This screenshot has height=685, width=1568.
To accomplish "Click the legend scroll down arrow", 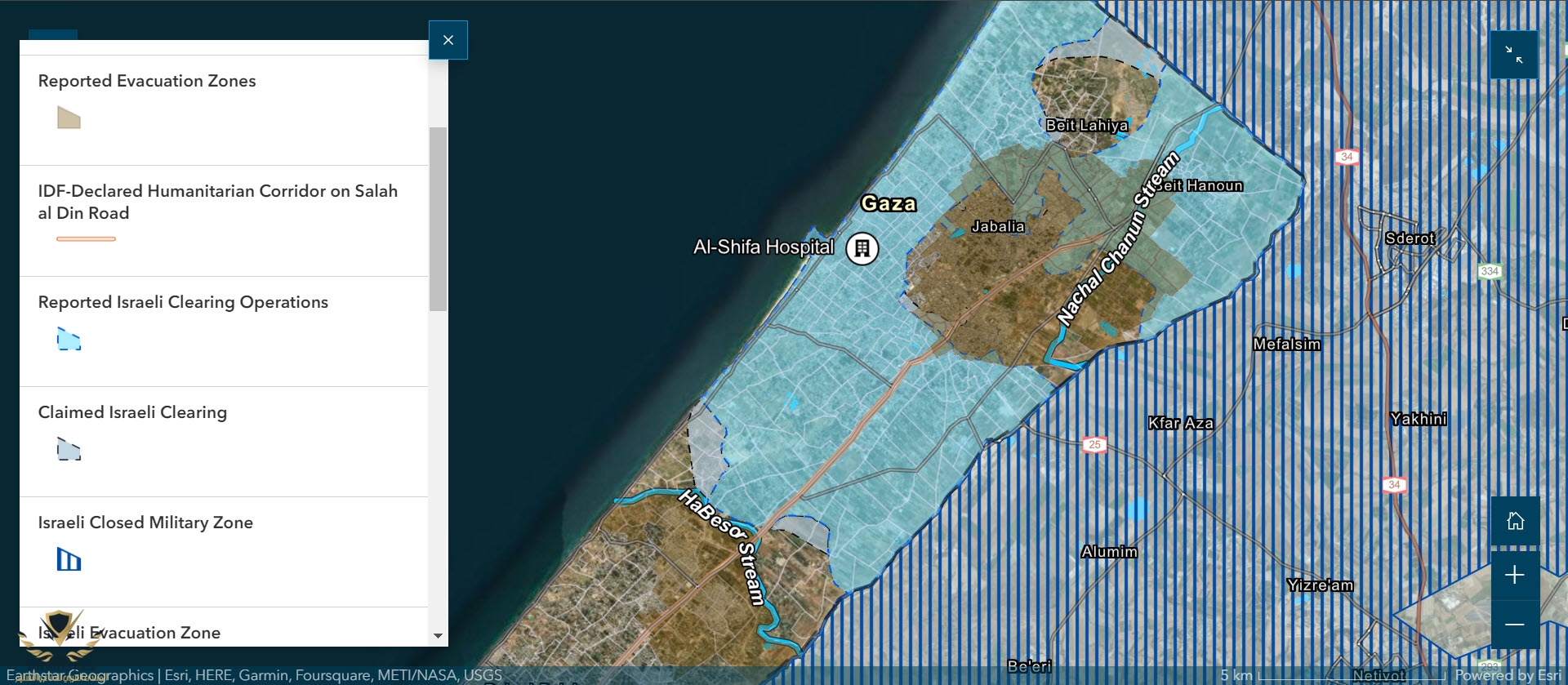I will [438, 635].
